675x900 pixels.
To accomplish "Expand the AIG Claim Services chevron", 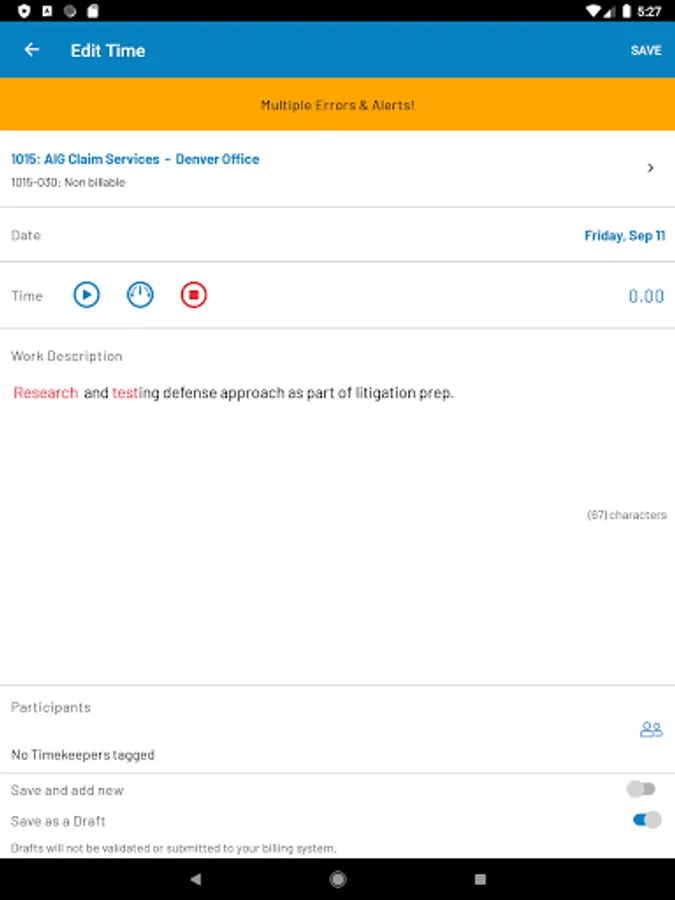I will [650, 168].
